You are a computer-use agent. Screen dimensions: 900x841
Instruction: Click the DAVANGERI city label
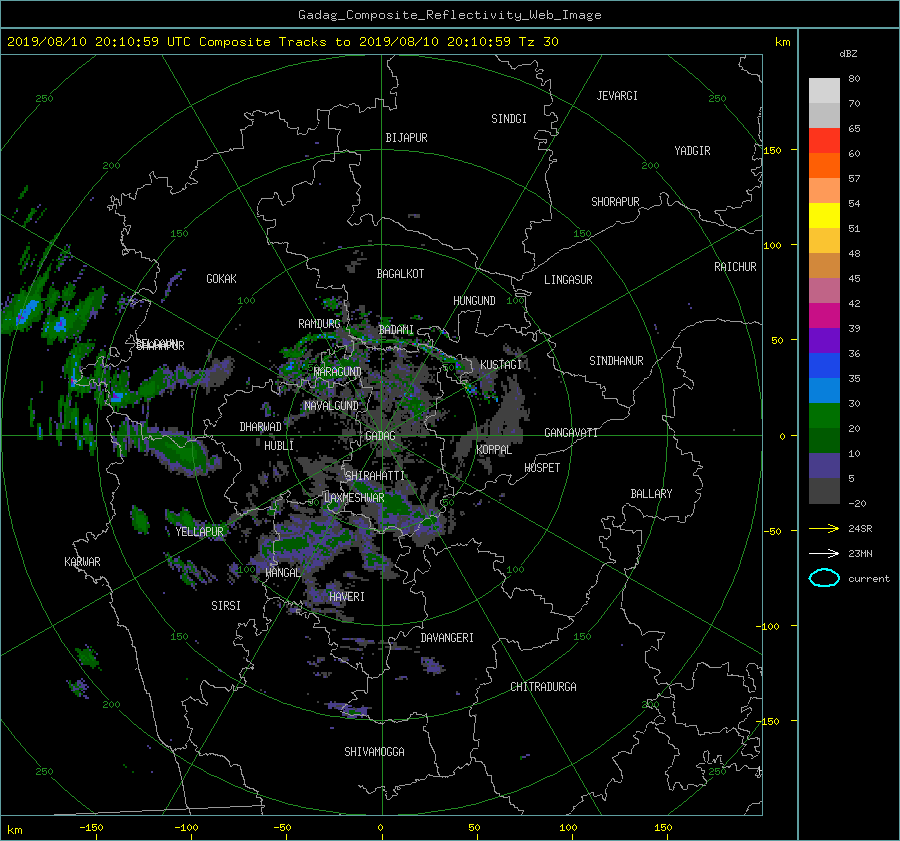pos(447,638)
